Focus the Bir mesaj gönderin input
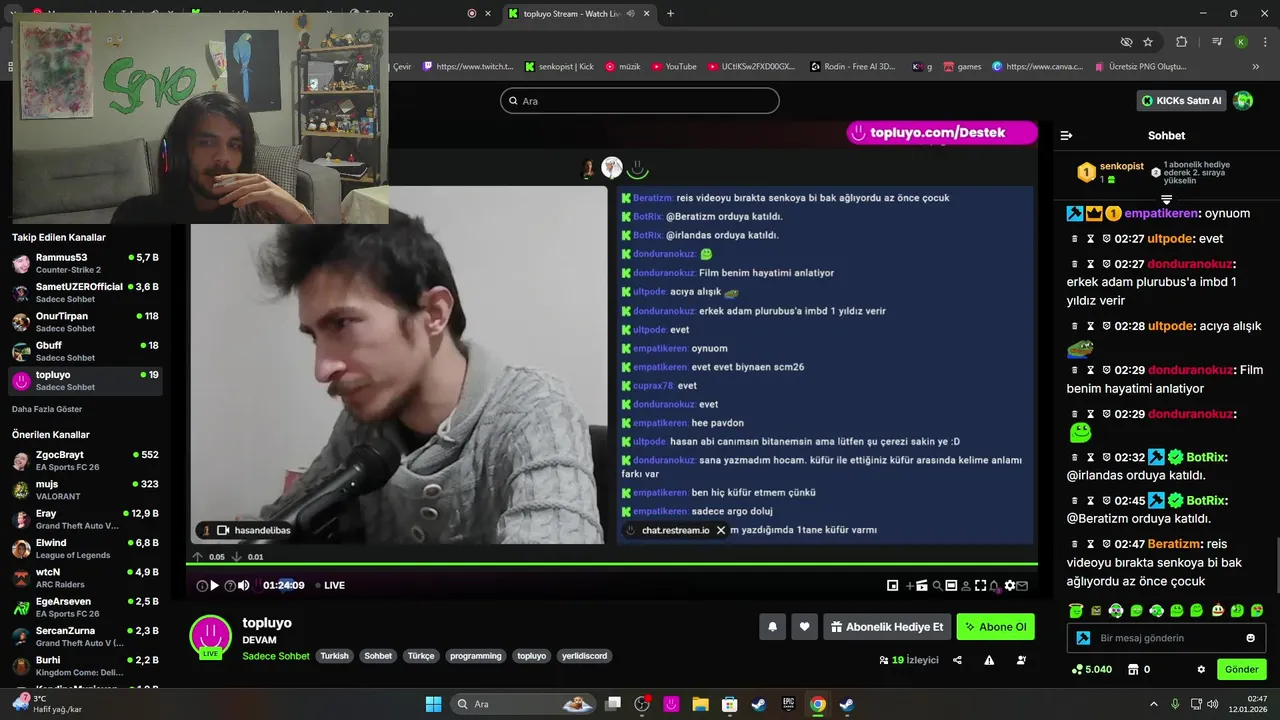The height and width of the screenshot is (720, 1280). pyautogui.click(x=1166, y=638)
